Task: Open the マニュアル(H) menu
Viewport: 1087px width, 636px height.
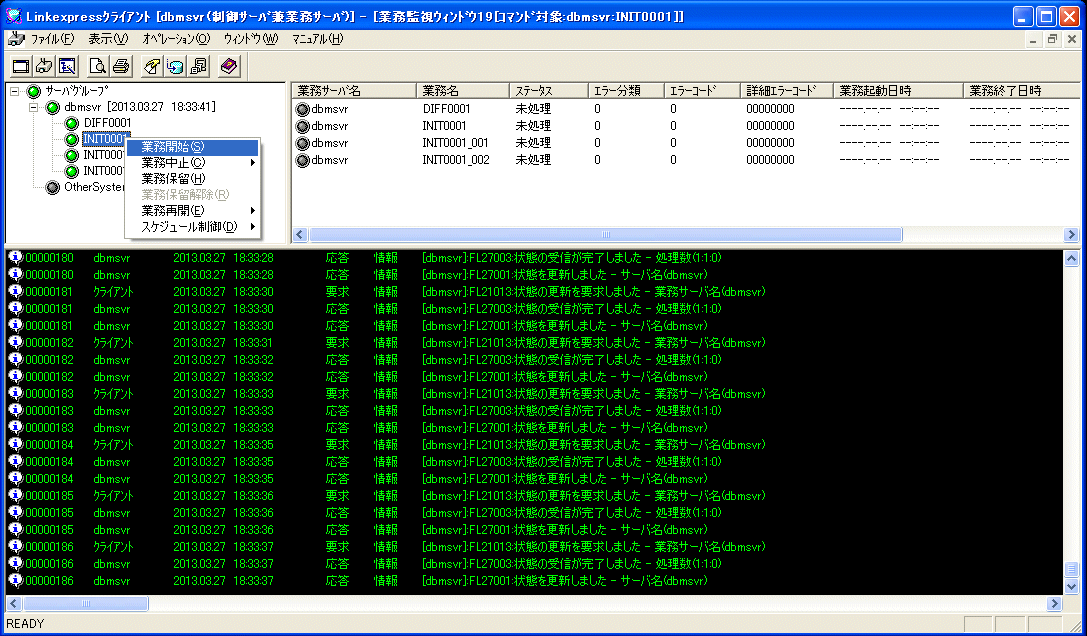Action: (318, 39)
